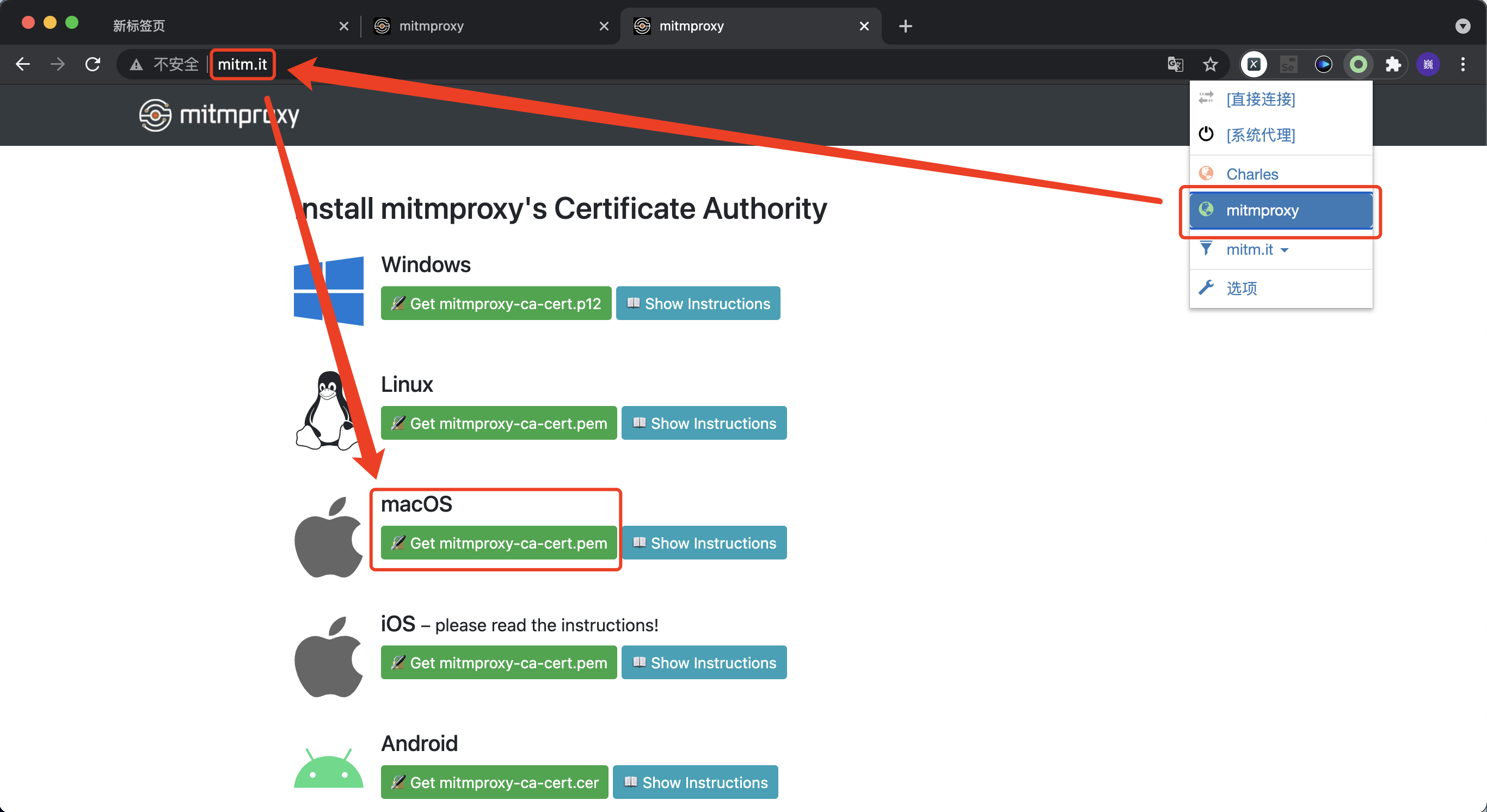Image resolution: width=1487 pixels, height=812 pixels.
Task: Click the Certificate Authority page title
Action: pos(561,208)
